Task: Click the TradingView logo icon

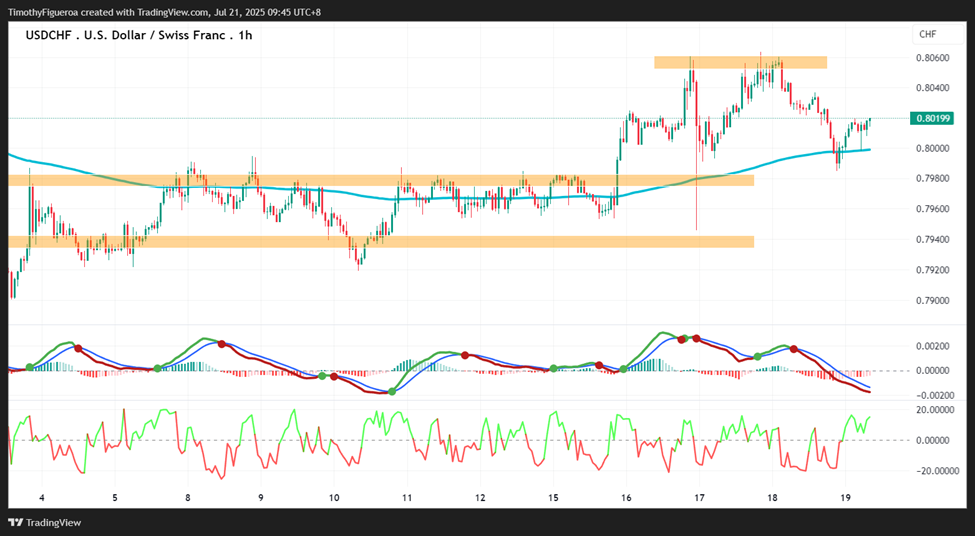Action: pos(16,523)
